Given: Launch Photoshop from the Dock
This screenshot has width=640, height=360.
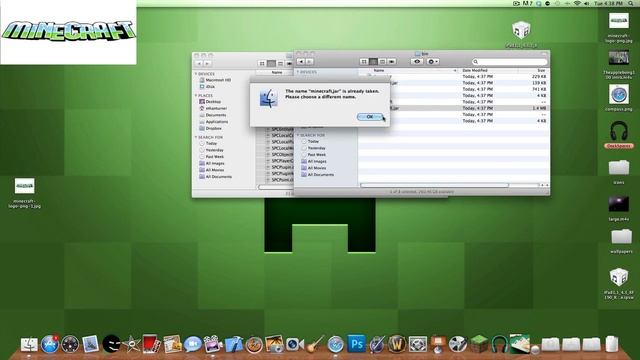Looking at the screenshot, I should tap(356, 344).
